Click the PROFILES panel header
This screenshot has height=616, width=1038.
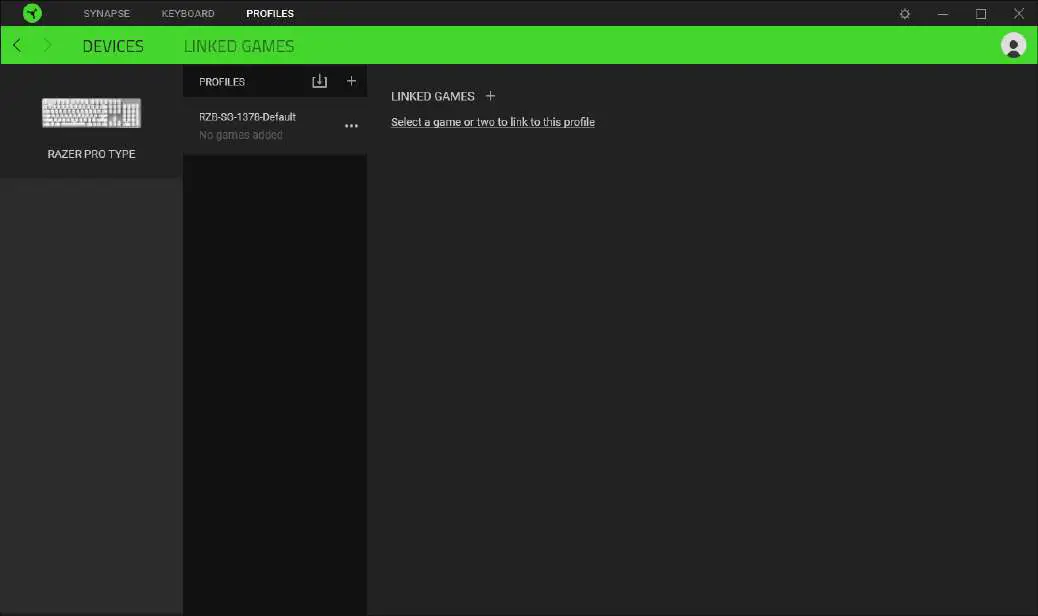coord(222,81)
